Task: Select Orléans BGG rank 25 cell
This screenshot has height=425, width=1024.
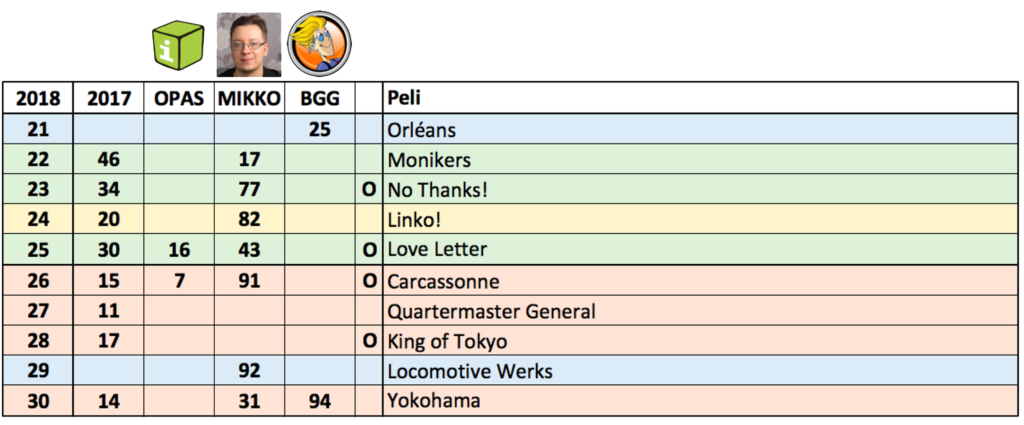Action: [319, 130]
